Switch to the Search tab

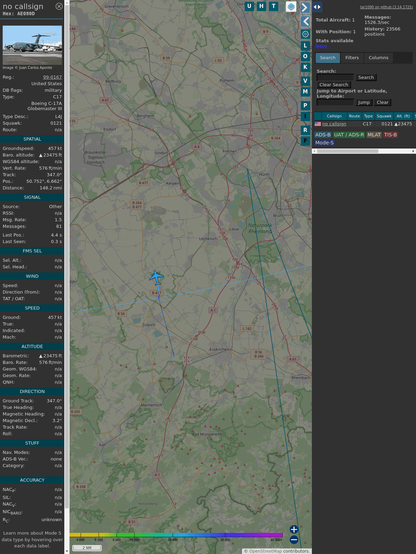328,58
